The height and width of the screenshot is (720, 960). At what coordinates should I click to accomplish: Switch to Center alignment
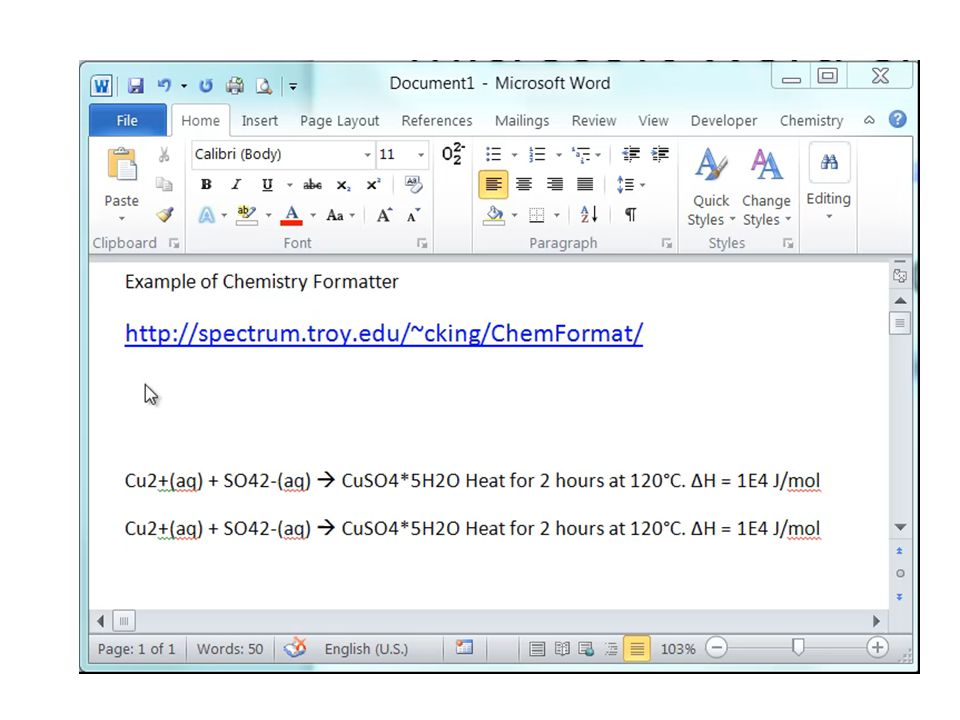[524, 184]
